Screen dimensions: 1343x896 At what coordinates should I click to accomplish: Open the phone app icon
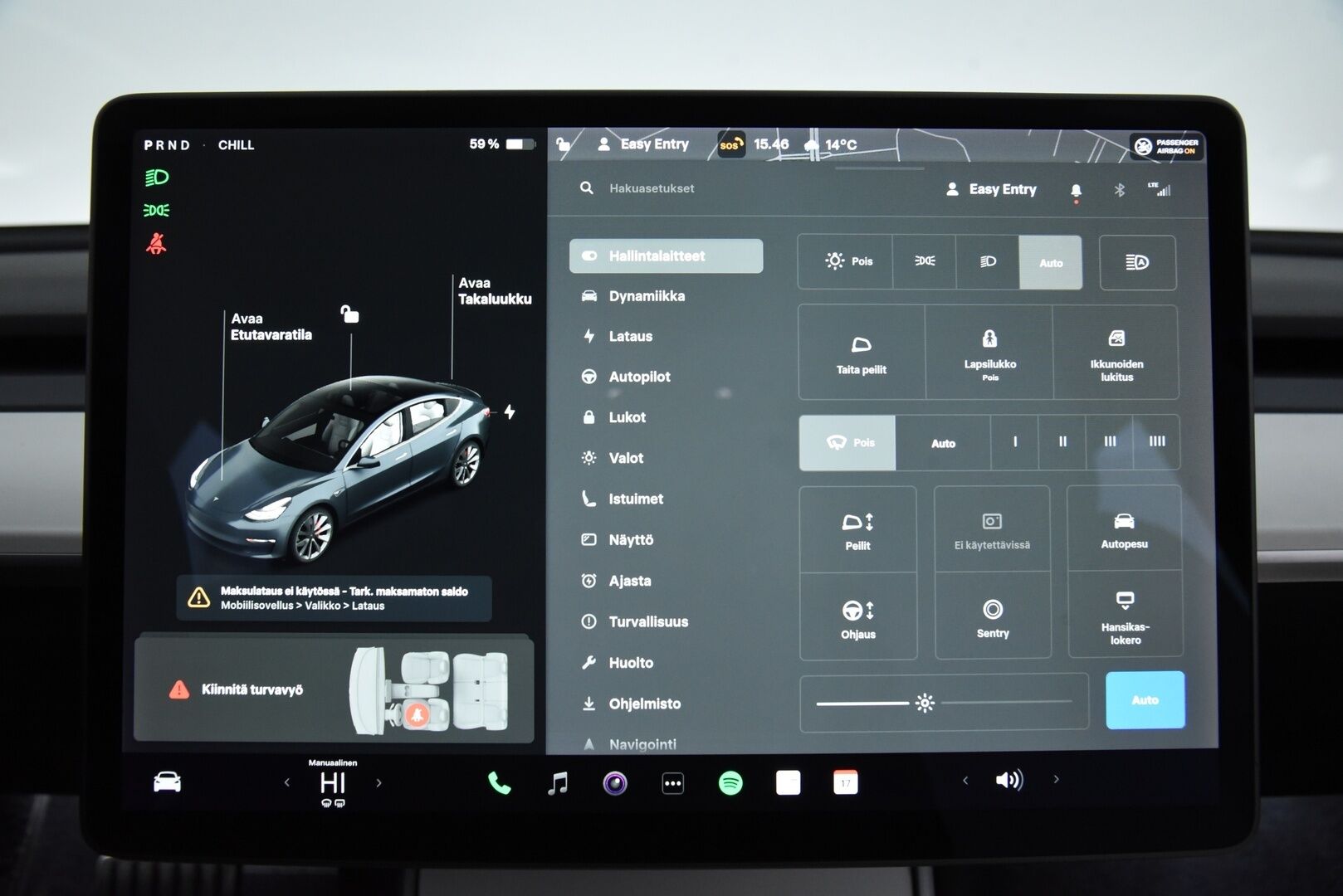pos(498,782)
